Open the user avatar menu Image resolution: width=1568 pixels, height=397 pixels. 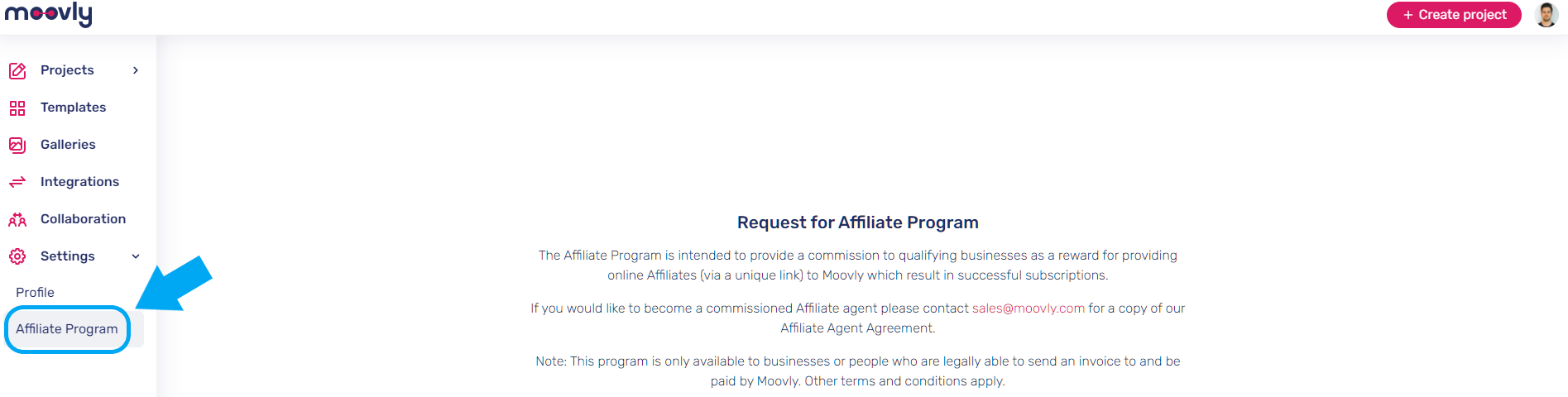tap(1546, 15)
